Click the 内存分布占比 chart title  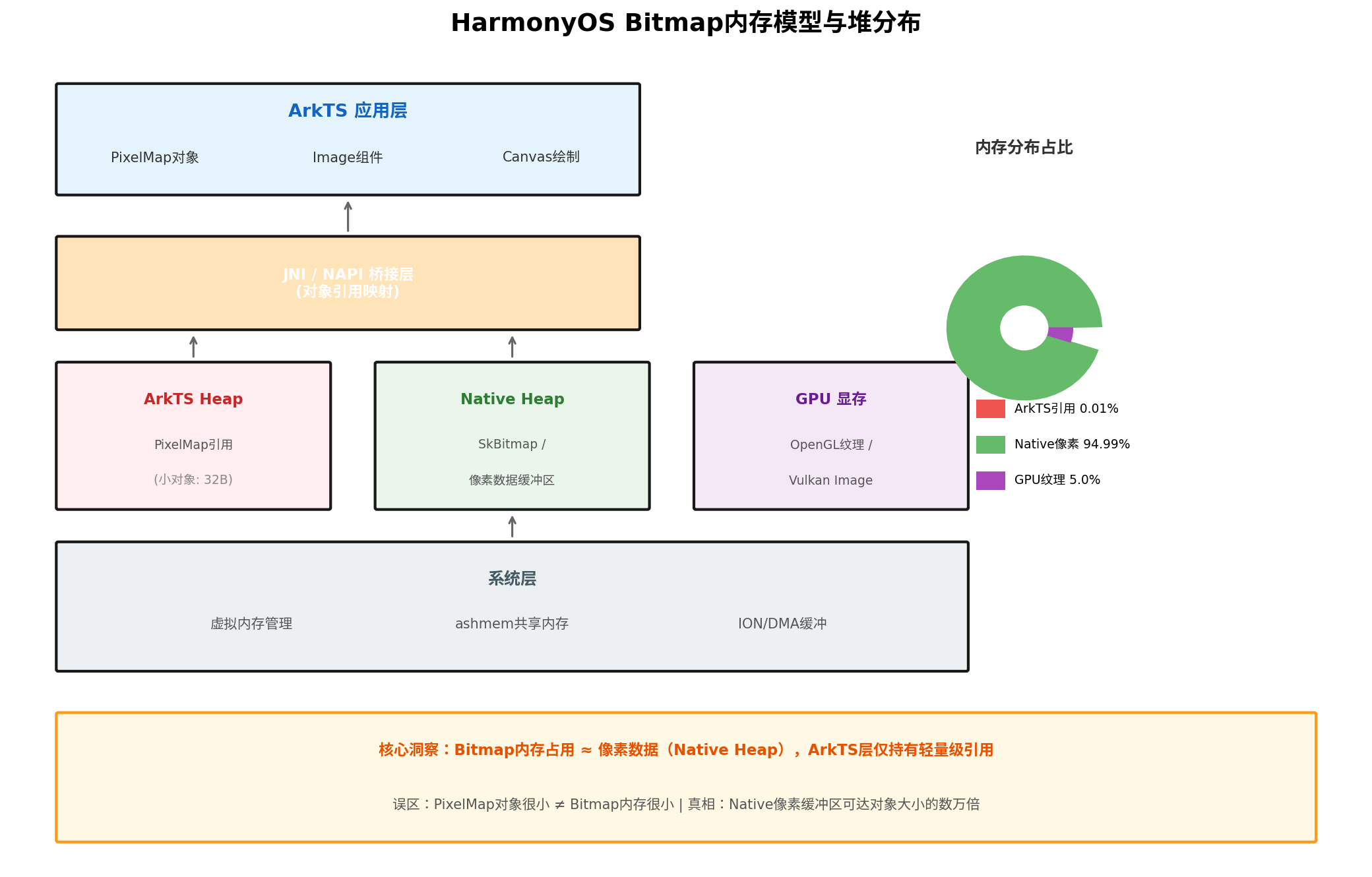[1024, 148]
